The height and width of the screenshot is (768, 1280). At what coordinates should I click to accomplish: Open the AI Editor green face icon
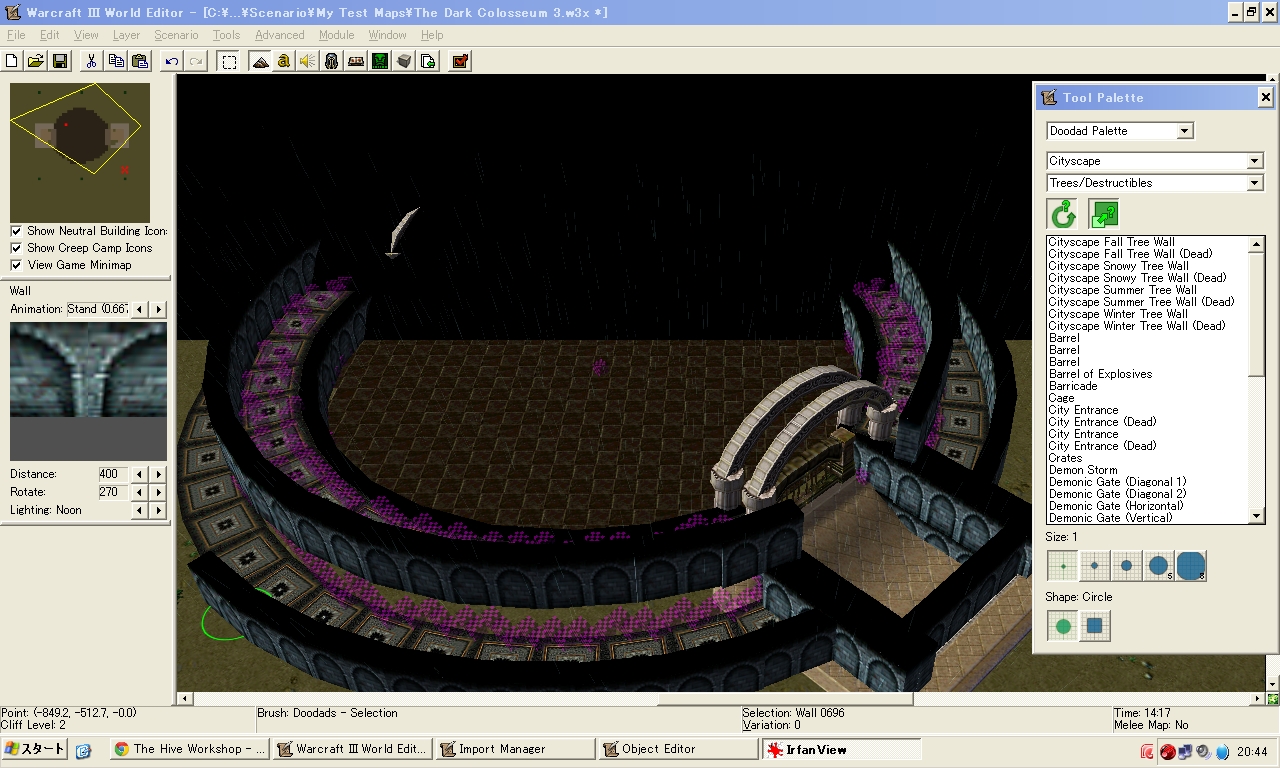380,61
